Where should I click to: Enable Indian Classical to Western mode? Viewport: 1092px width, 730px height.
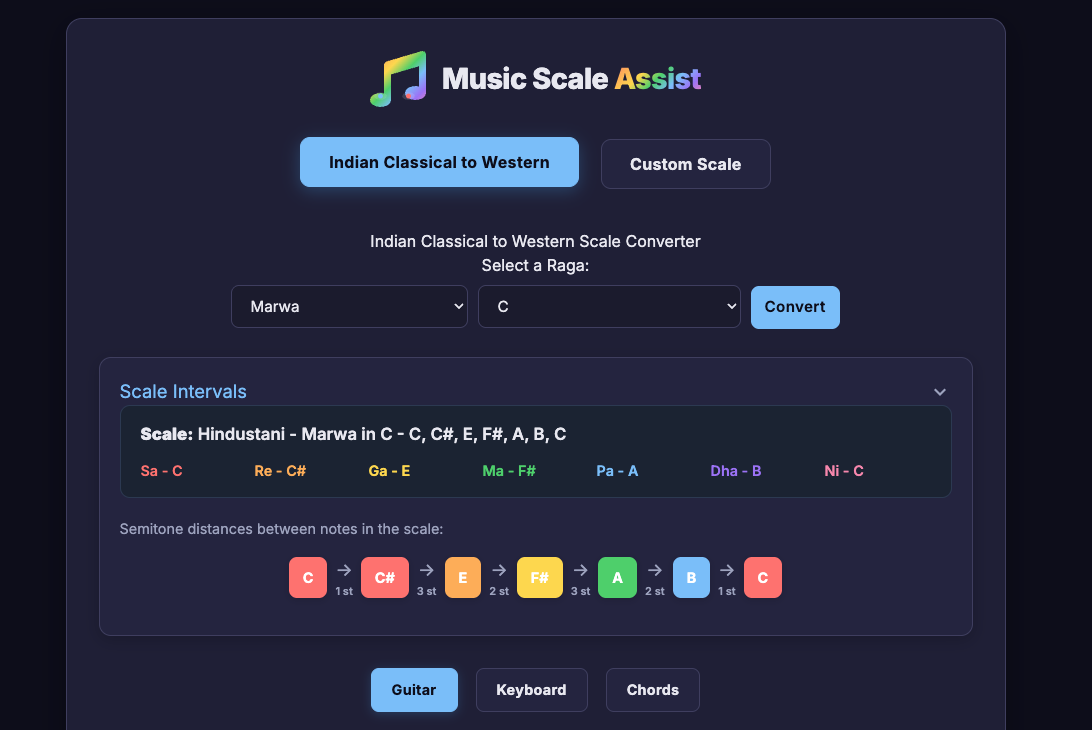439,161
